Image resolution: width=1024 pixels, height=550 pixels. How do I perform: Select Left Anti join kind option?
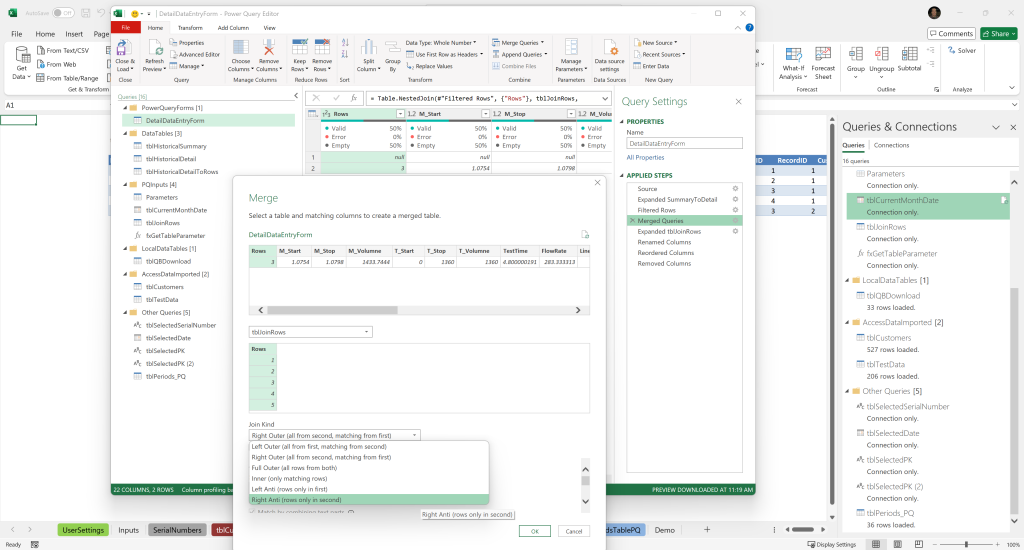pyautogui.click(x=369, y=489)
